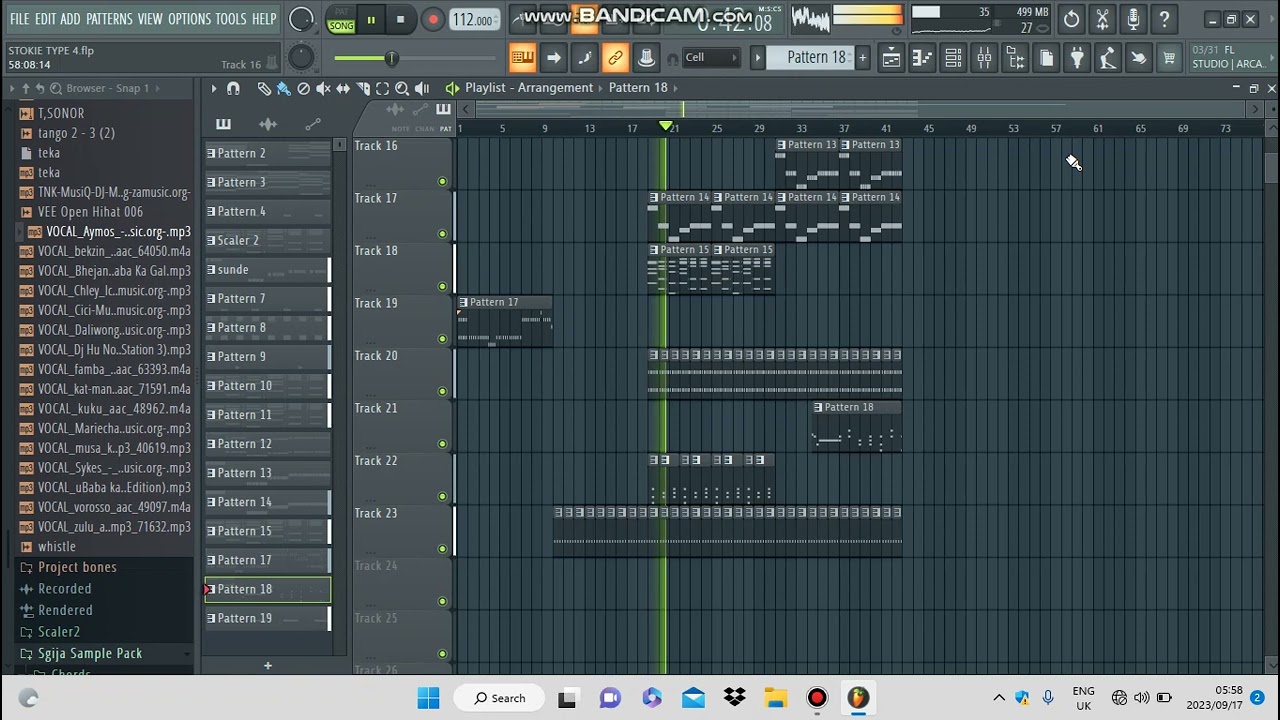
Task: Mute Track 18 with its green dot
Action: coord(442,286)
